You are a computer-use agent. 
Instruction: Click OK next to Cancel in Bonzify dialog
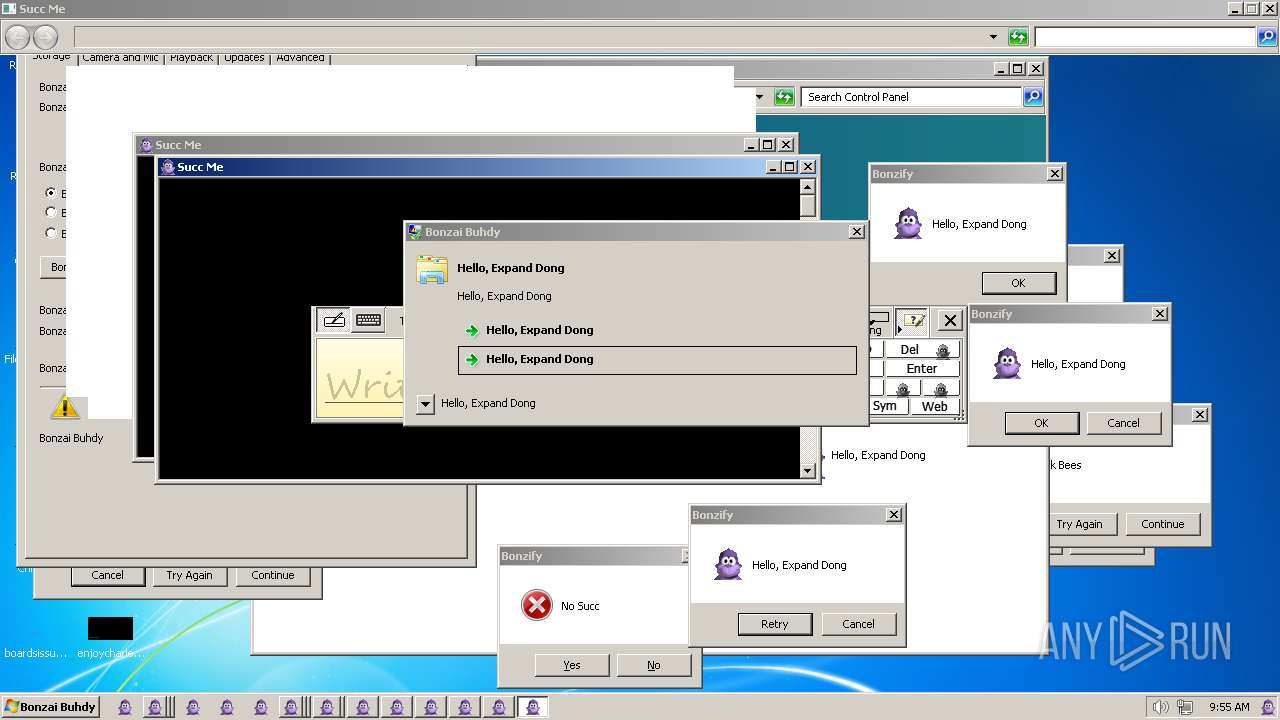click(1041, 423)
